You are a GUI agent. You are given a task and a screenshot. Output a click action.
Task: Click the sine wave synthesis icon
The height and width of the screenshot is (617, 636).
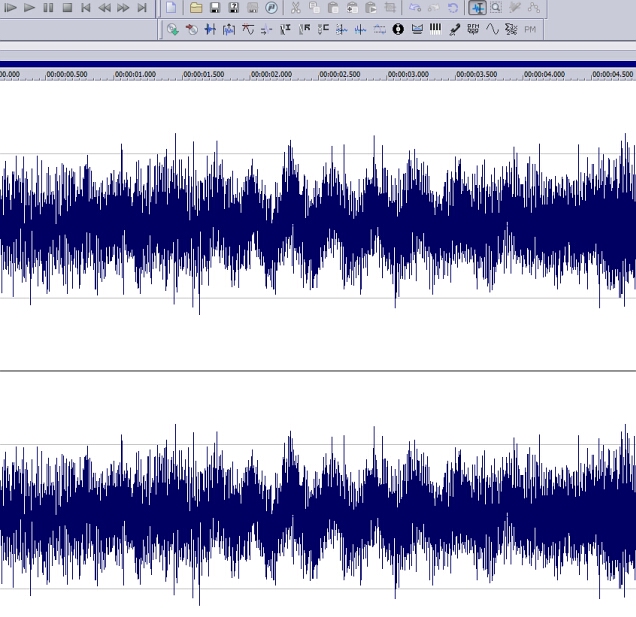(x=492, y=29)
